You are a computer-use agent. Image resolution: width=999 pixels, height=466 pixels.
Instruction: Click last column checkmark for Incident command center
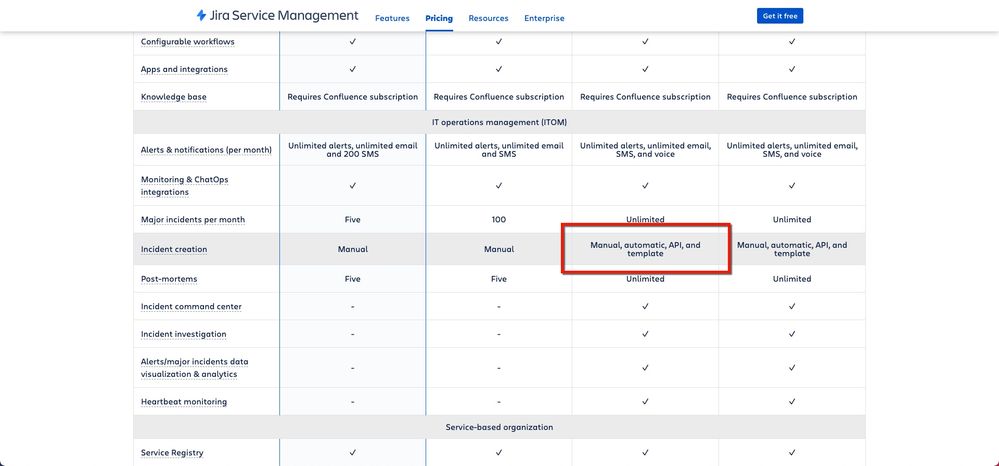(792, 307)
